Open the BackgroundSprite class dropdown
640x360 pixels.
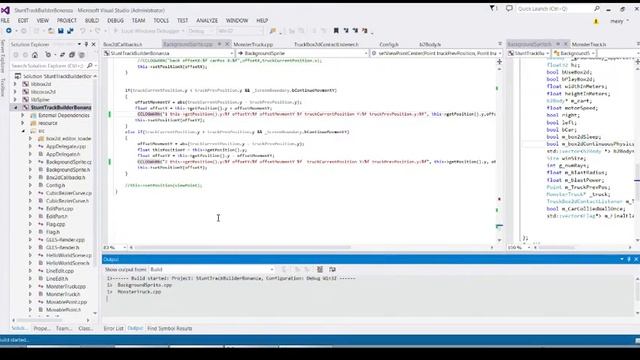302,53
